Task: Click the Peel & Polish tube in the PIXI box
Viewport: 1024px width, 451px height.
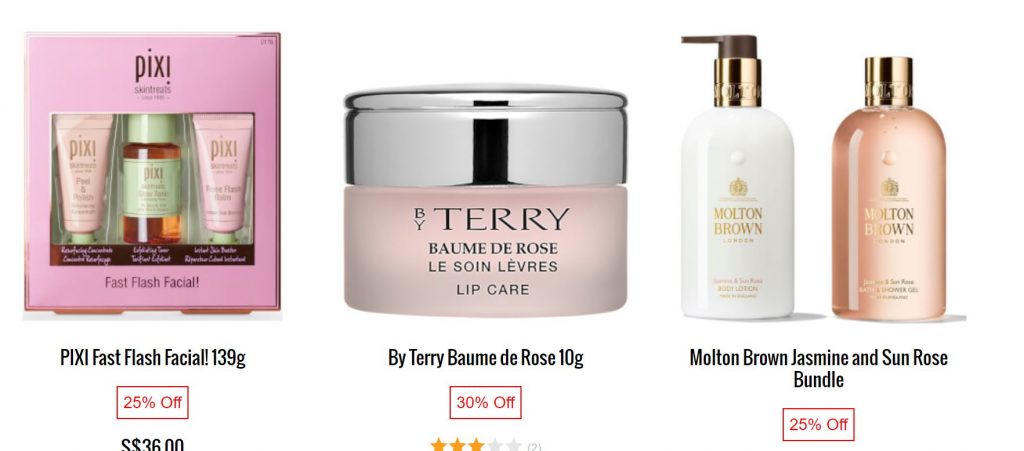Action: 83,176
